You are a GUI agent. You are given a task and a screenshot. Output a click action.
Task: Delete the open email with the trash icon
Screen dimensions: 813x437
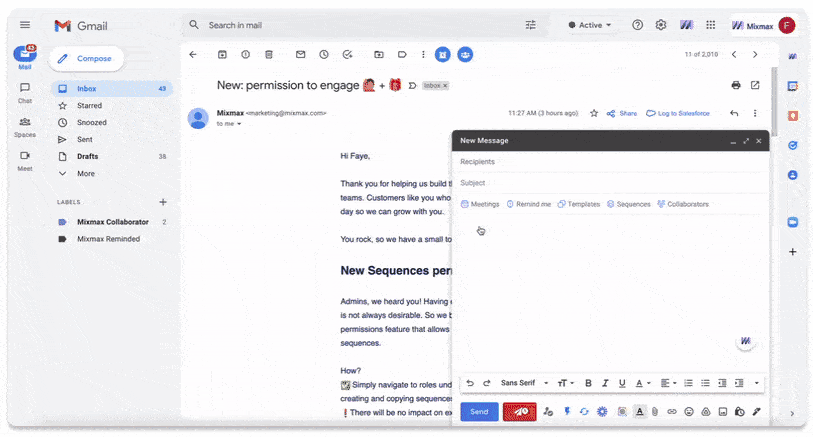tap(269, 54)
